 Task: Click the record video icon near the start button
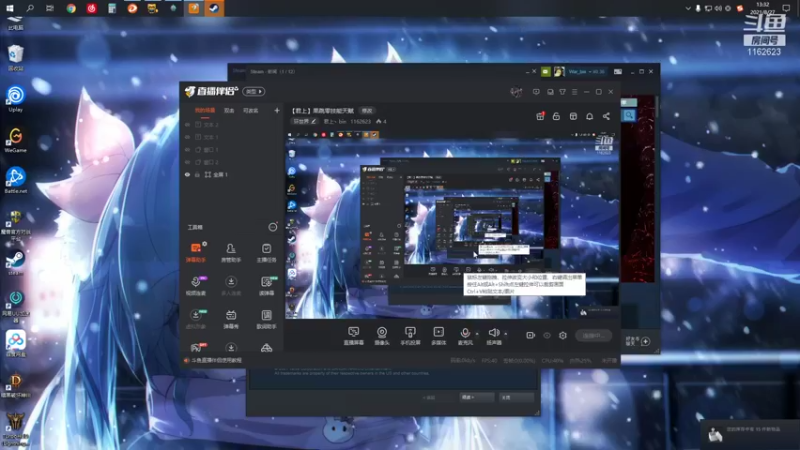(x=531, y=335)
